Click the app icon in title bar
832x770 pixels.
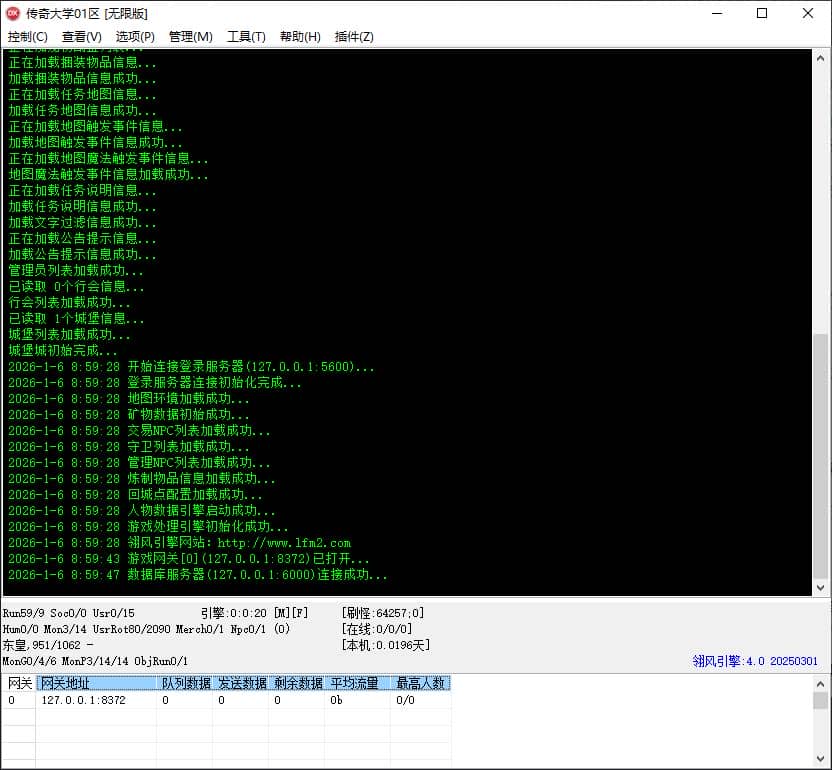13,13
